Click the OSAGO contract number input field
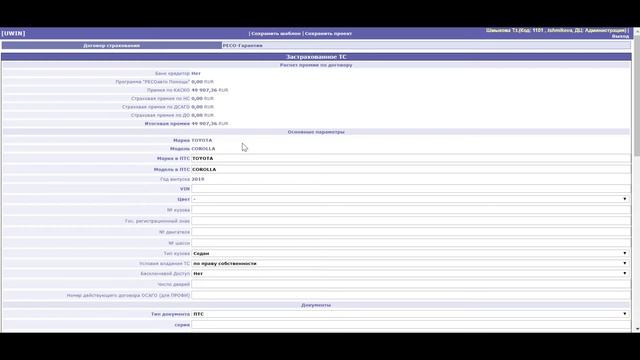The height and width of the screenshot is (360, 640). coord(411,295)
